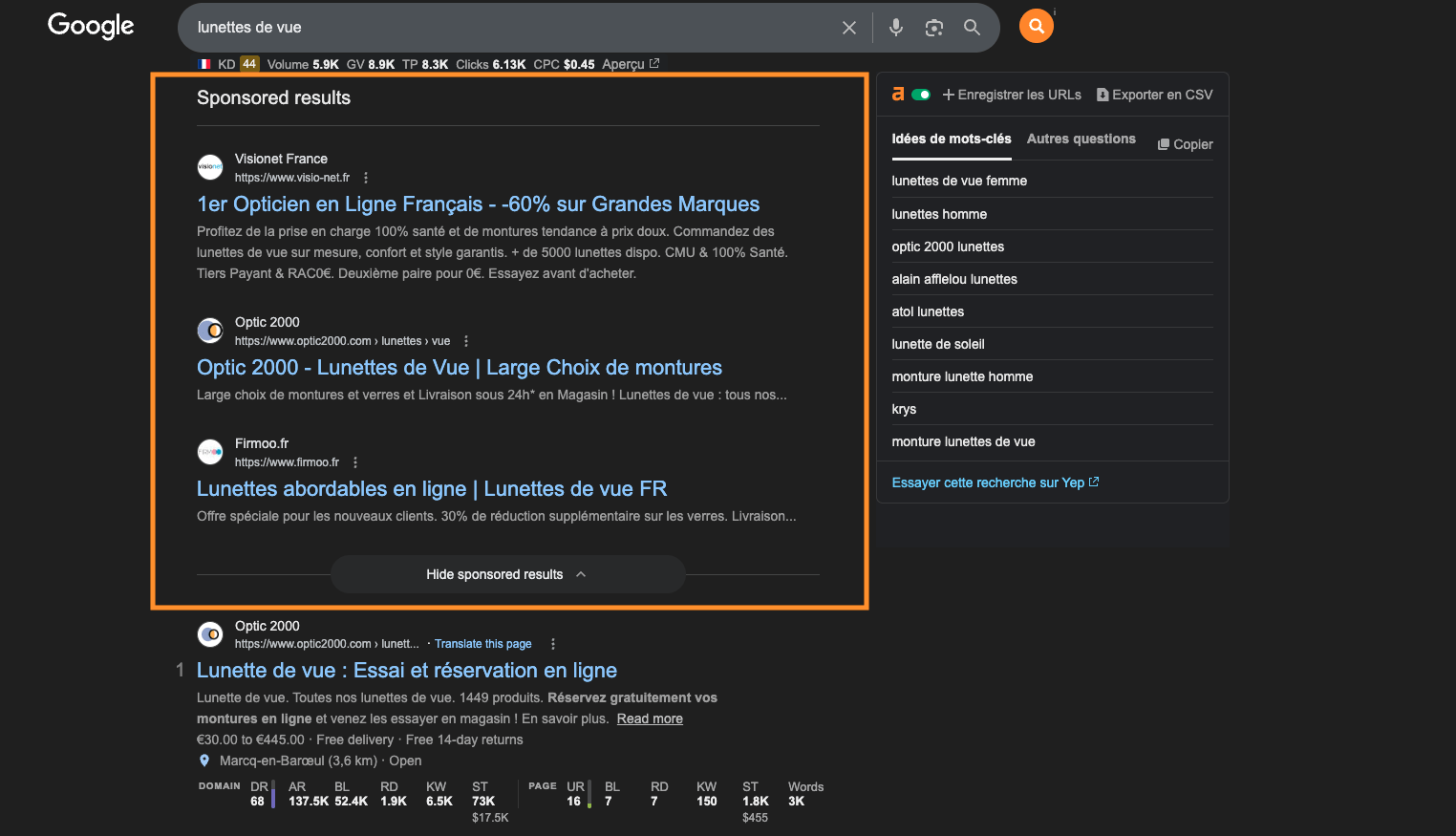This screenshot has height=836, width=1456.
Task: Click Read more in Optic 2000 snippet
Action: pyautogui.click(x=650, y=718)
